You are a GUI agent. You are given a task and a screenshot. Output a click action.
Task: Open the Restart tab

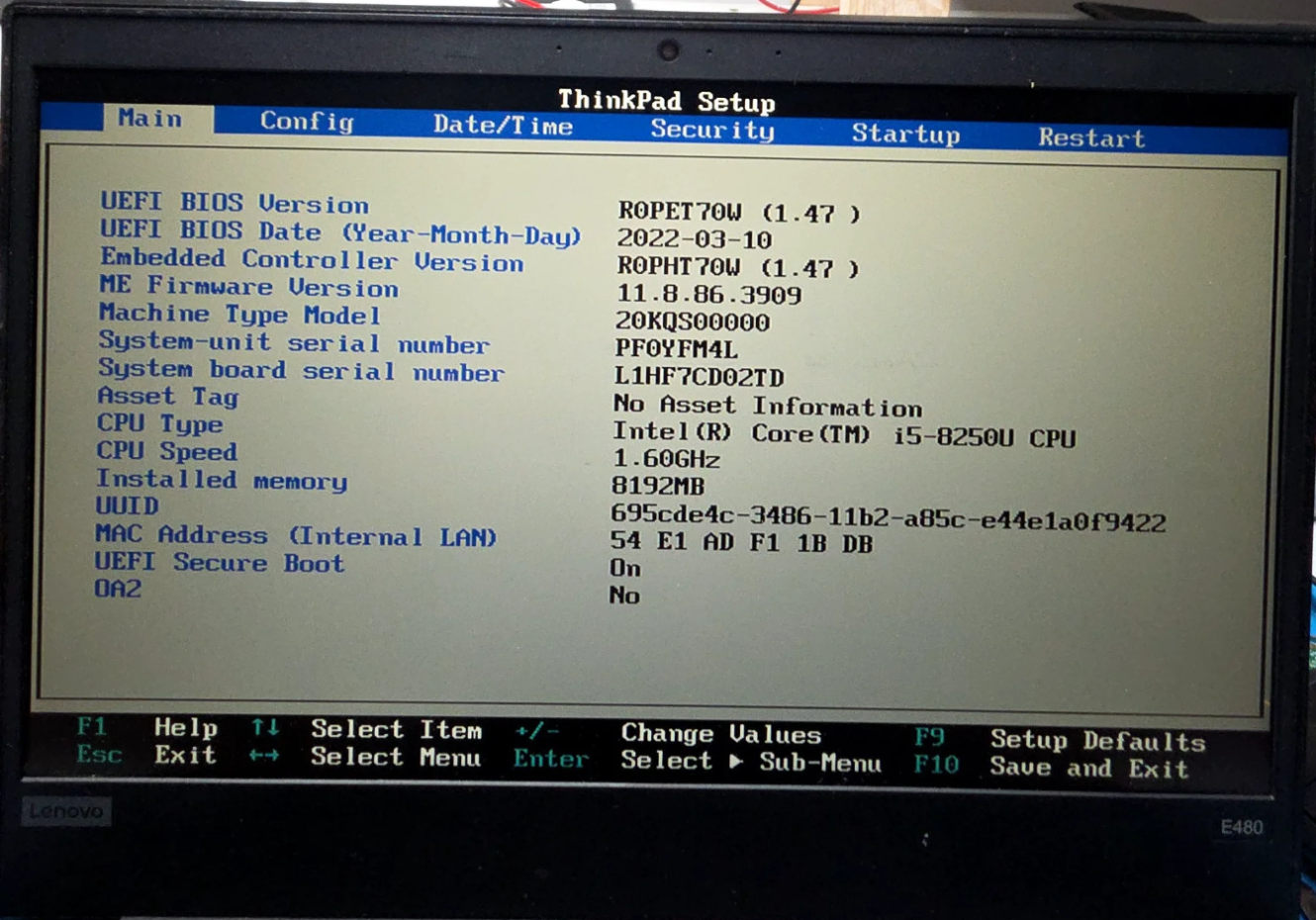coord(1091,138)
